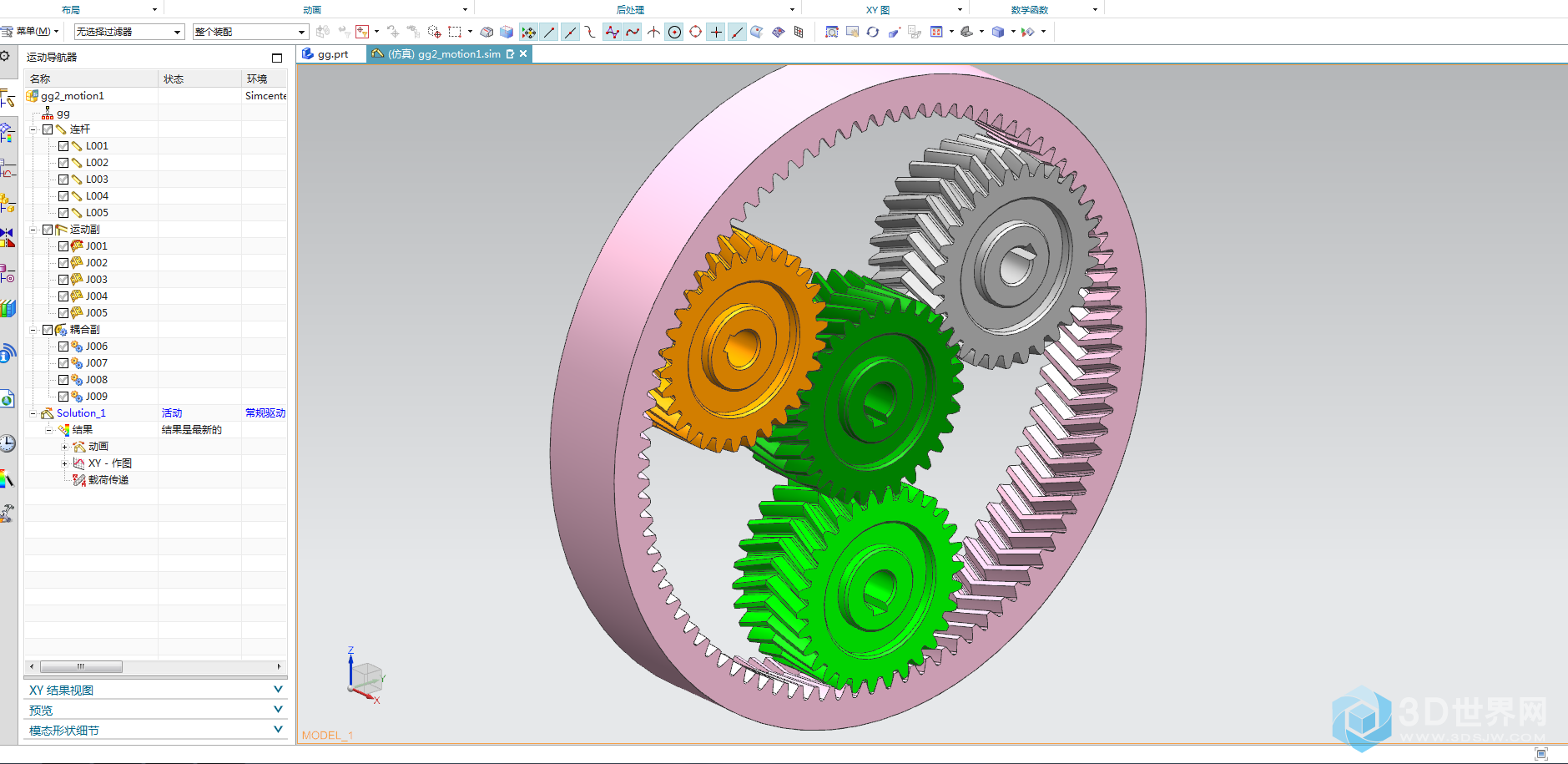Toggle Quadrant Point snap icon
Viewport: 1568px width, 764px height.
695,32
